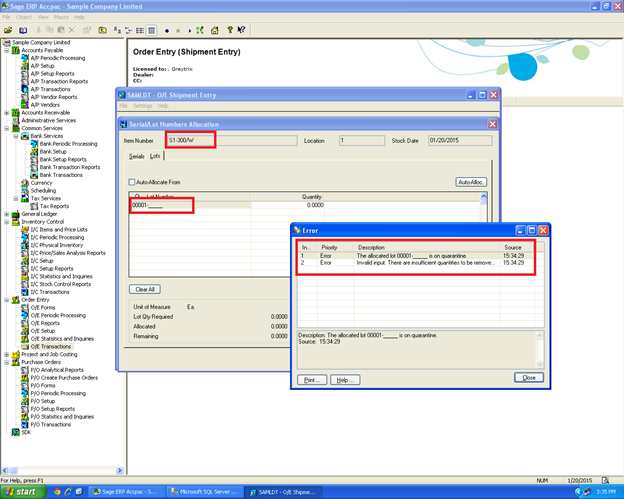624x499 pixels.
Task: Click the Run Macro arrow icon
Action: pyautogui.click(x=189, y=30)
